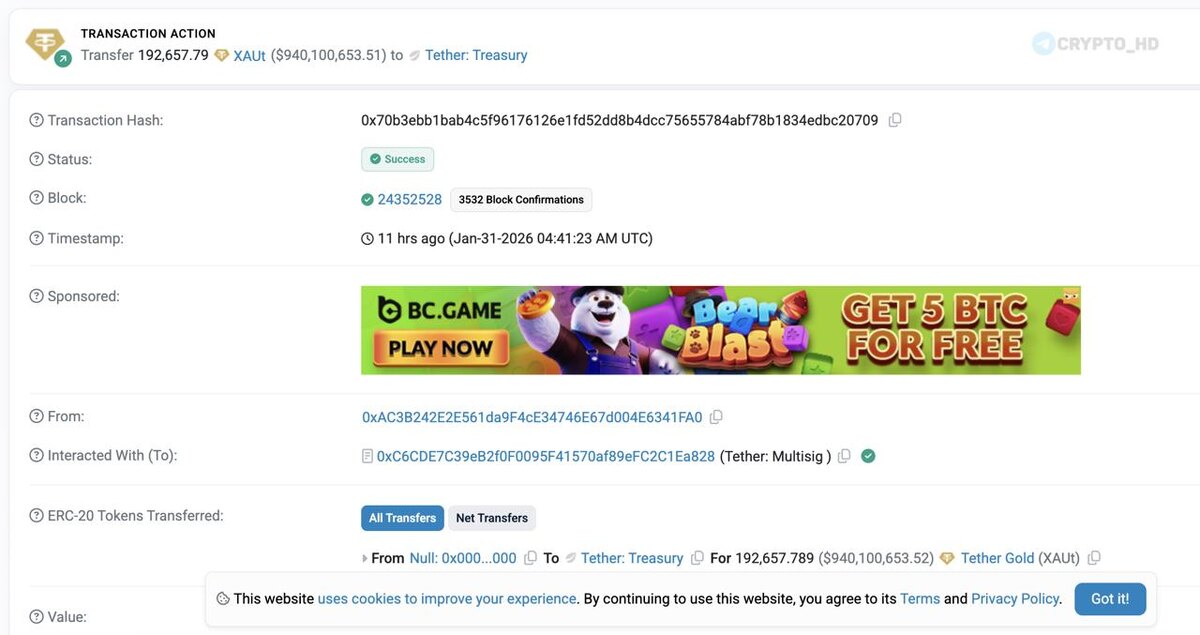1200x635 pixels.
Task: Copy Tether Treasury address in transfer row
Action: pos(697,558)
